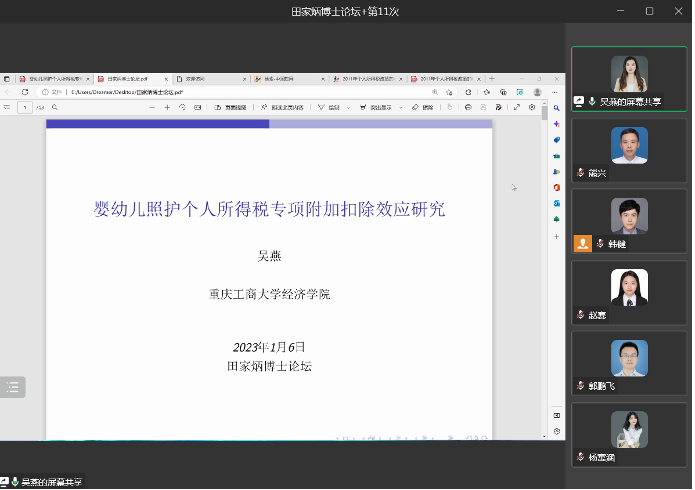The image size is (695, 490).
Task: Click the Edge sidebar search icon
Action: [556, 108]
